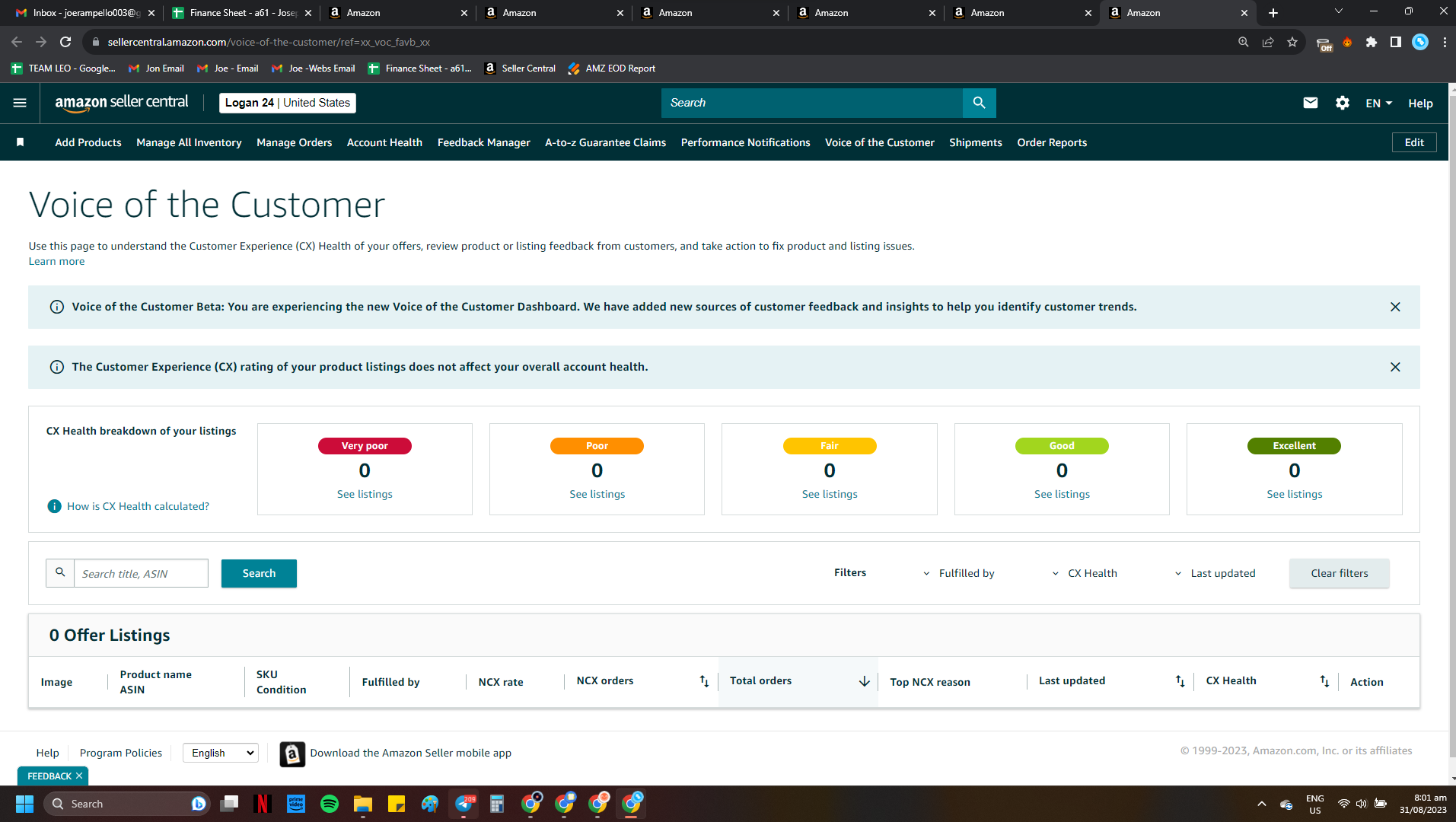The height and width of the screenshot is (822, 1456).
Task: See listings under Poor
Action: tap(597, 494)
